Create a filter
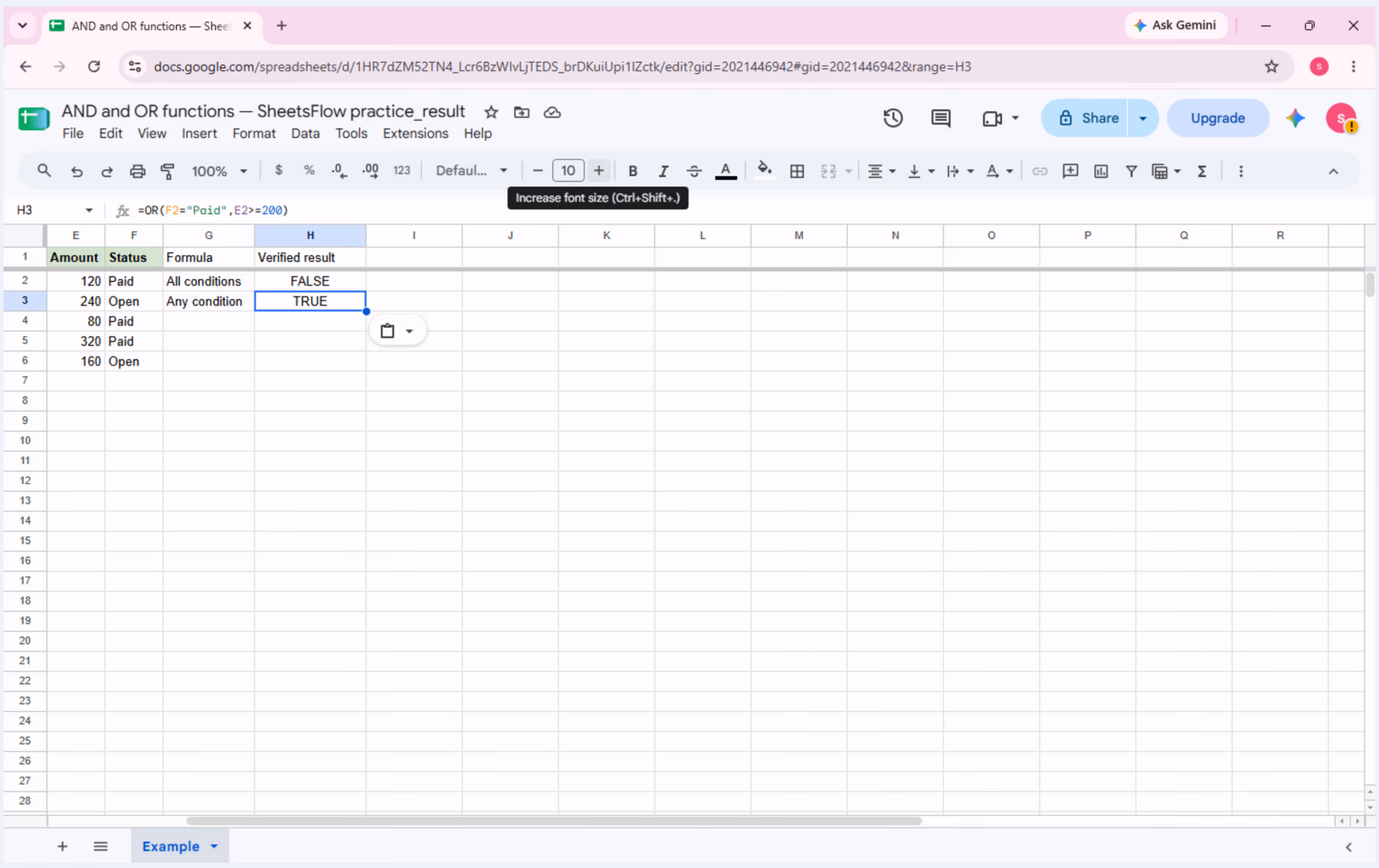 [x=1131, y=171]
